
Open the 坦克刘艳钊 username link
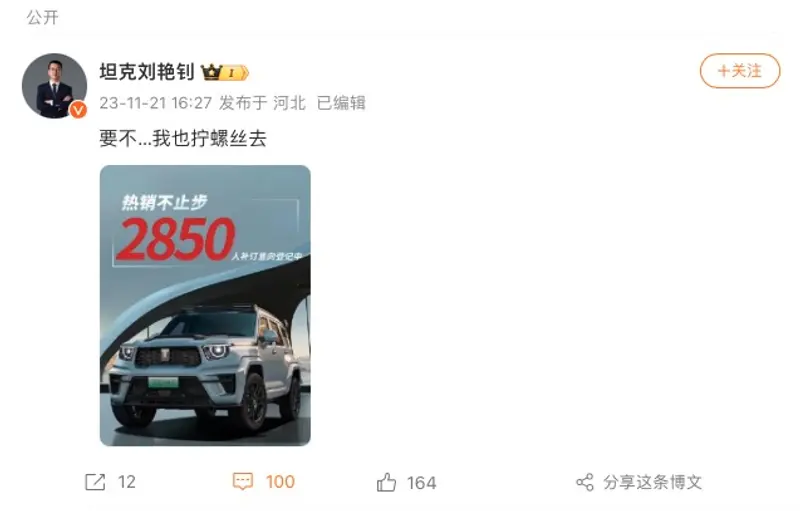[x=147, y=72]
